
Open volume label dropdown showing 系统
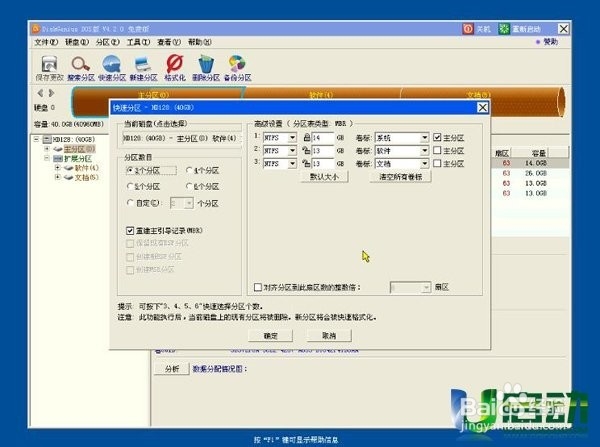tap(424, 138)
